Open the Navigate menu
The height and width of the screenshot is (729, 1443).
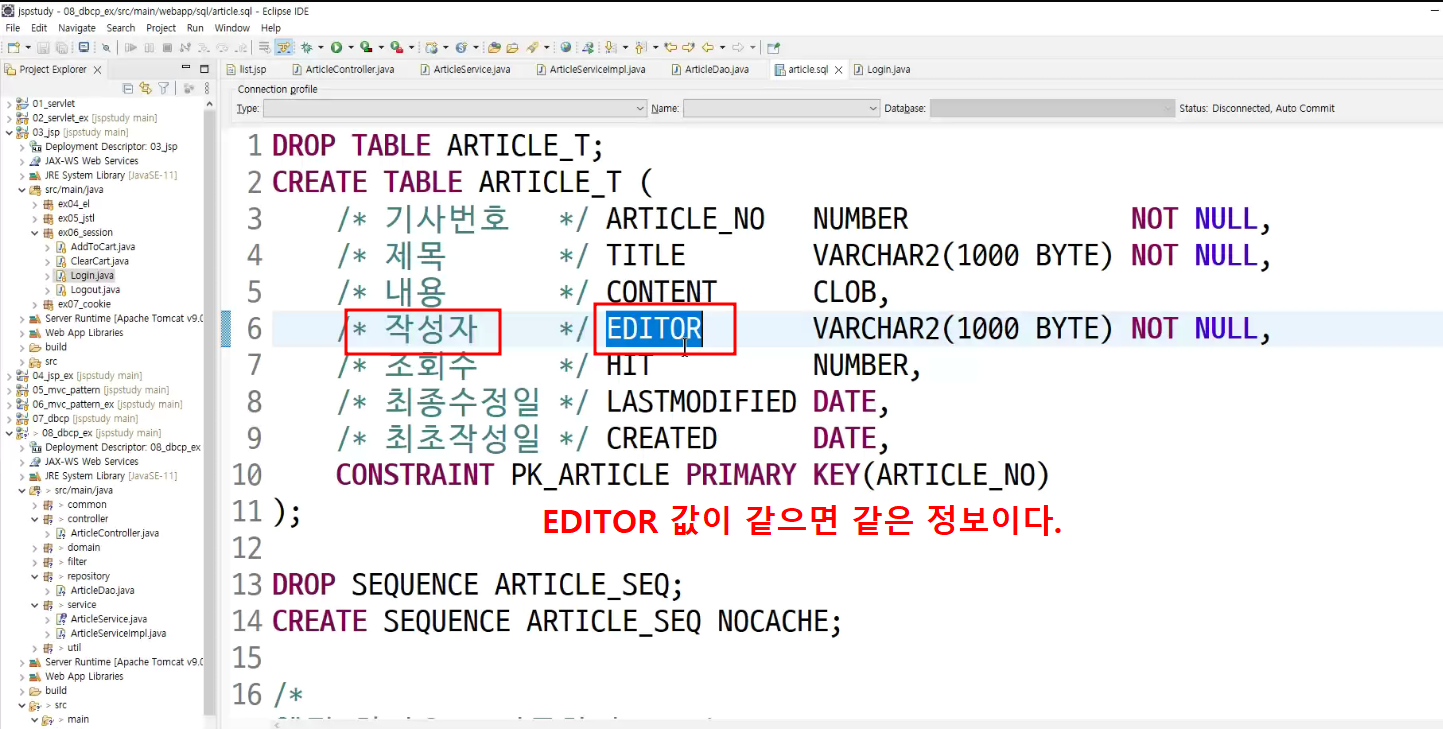(x=77, y=28)
